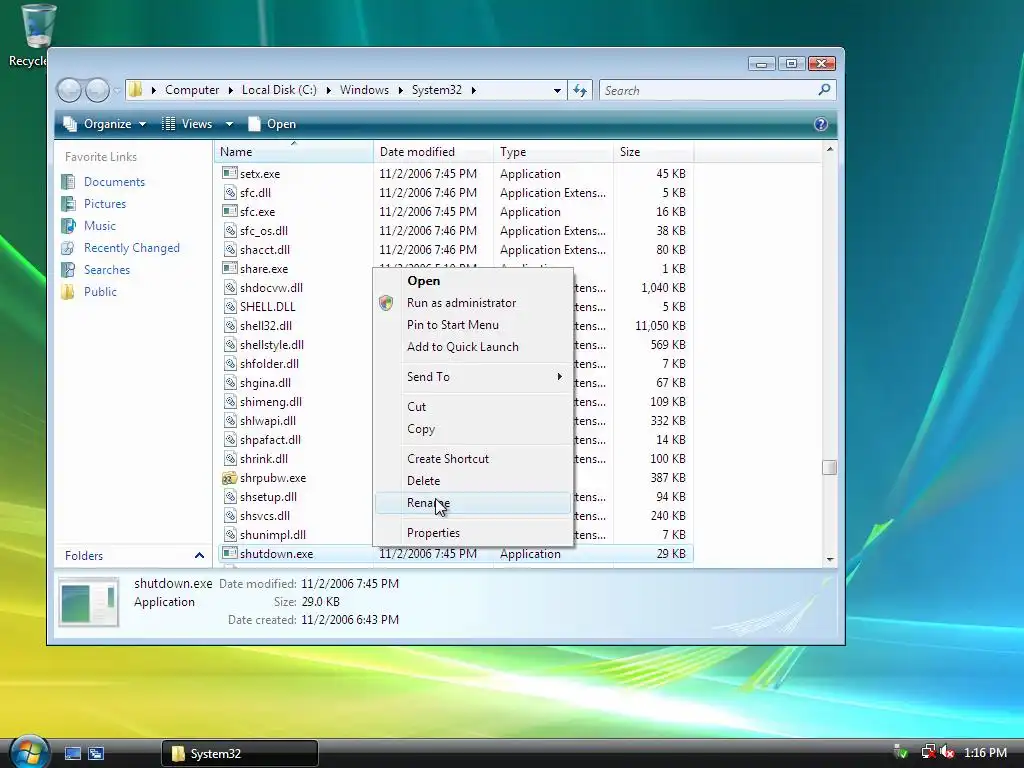This screenshot has width=1024, height=768.
Task: Sort by the Type column header
Action: tap(554, 152)
